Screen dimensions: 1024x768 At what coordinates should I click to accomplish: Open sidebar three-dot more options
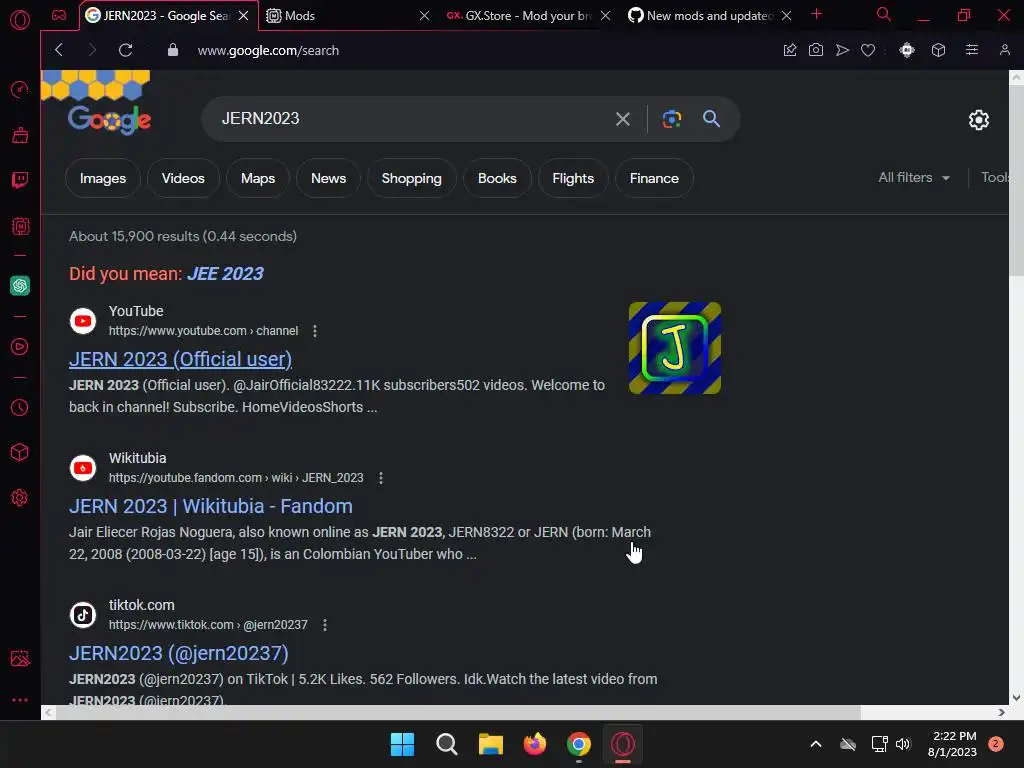(x=20, y=699)
